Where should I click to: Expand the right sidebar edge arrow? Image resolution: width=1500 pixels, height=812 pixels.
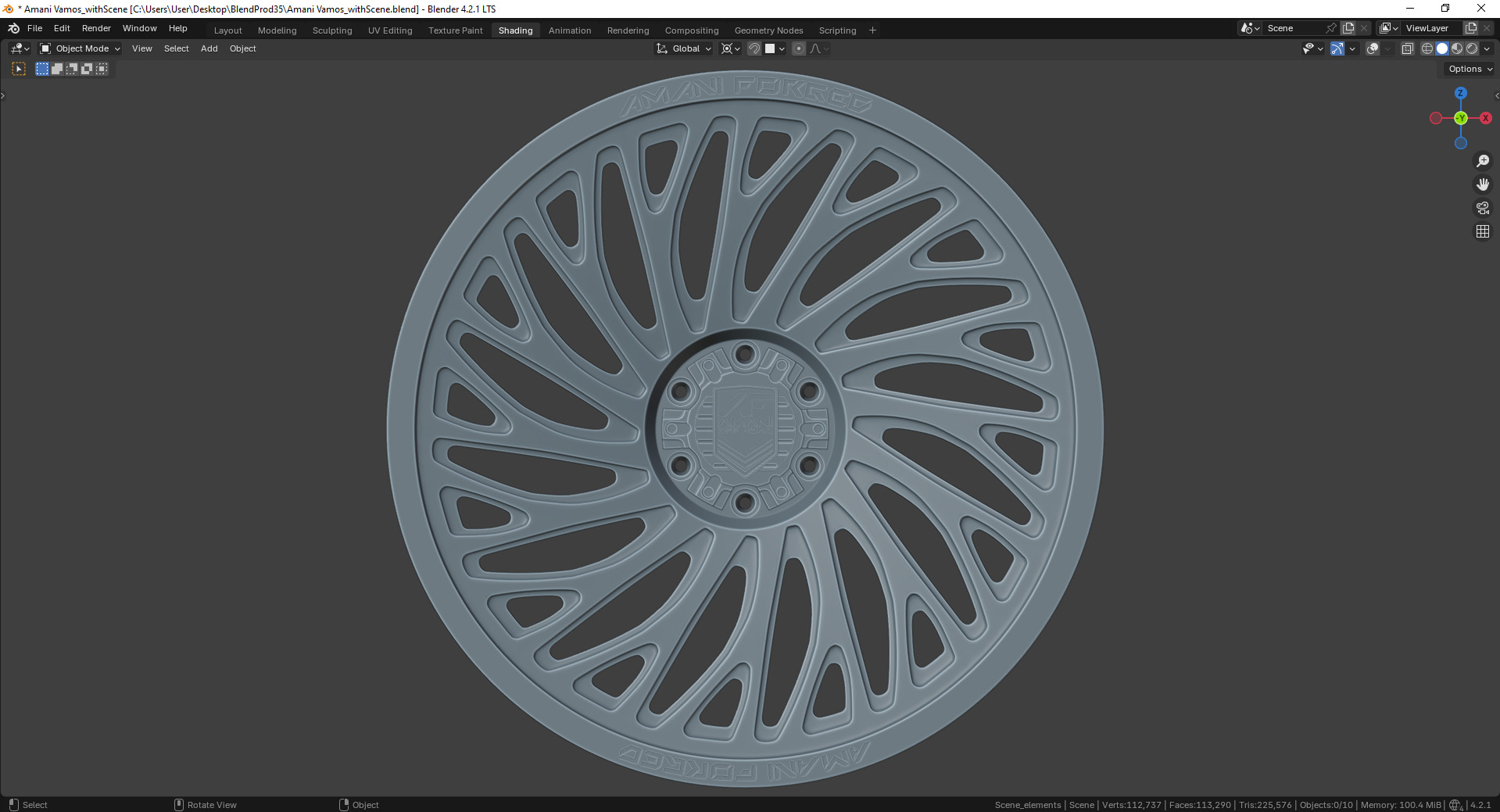(x=1496, y=95)
